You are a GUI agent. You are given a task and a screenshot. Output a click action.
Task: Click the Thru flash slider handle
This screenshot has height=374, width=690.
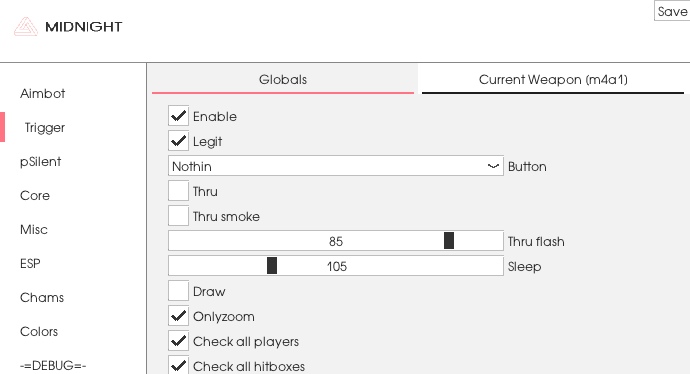coord(449,241)
